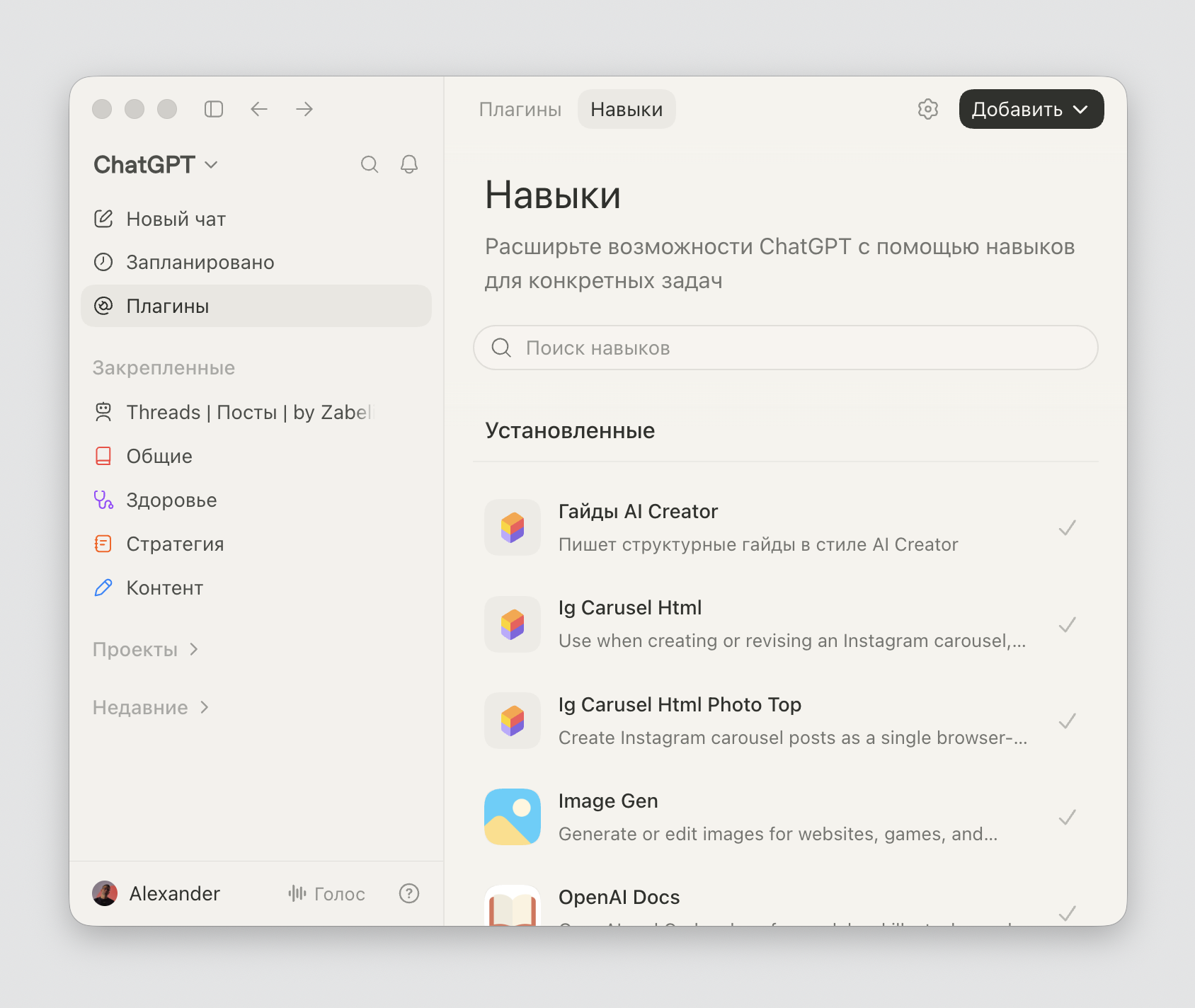This screenshot has height=1008, width=1195.
Task: Click Alexander's profile avatar
Action: (x=105, y=893)
